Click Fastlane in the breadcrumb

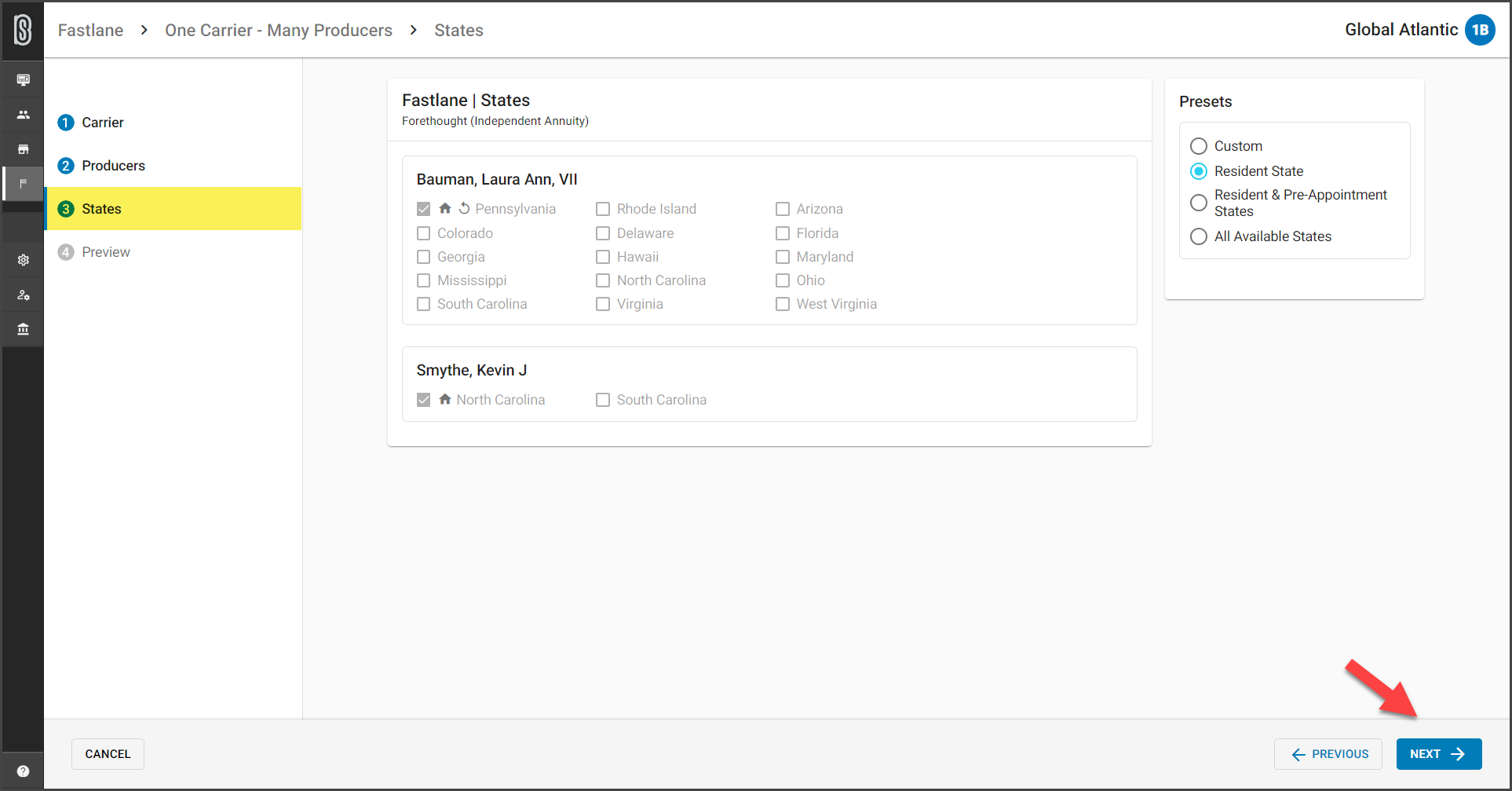(x=90, y=30)
